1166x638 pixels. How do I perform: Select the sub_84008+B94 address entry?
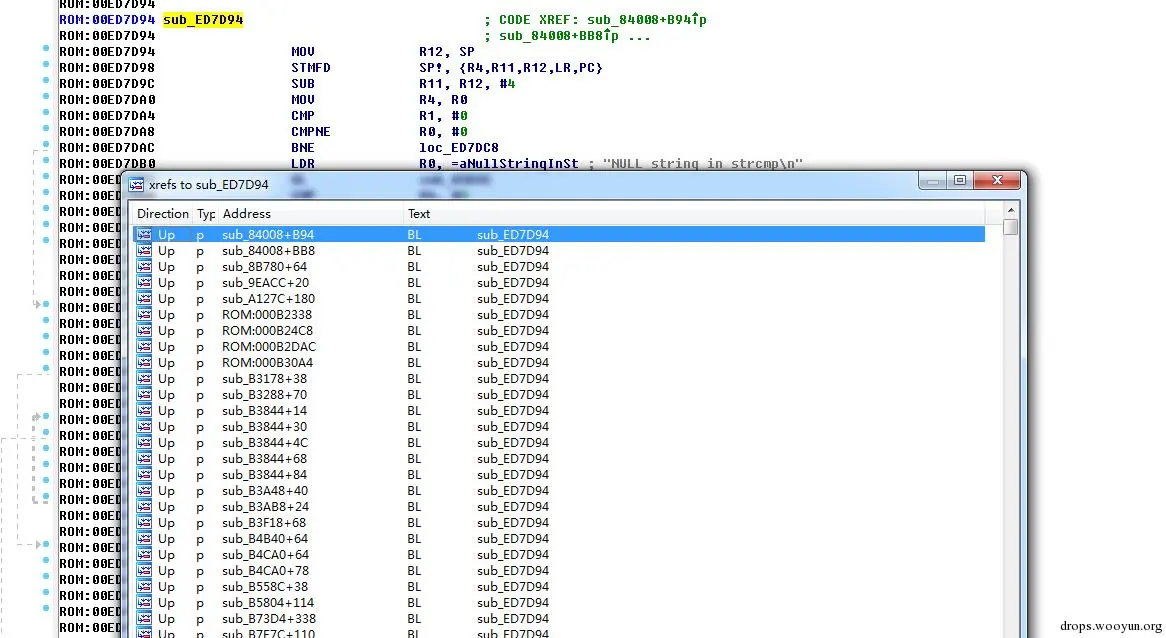(x=268, y=234)
